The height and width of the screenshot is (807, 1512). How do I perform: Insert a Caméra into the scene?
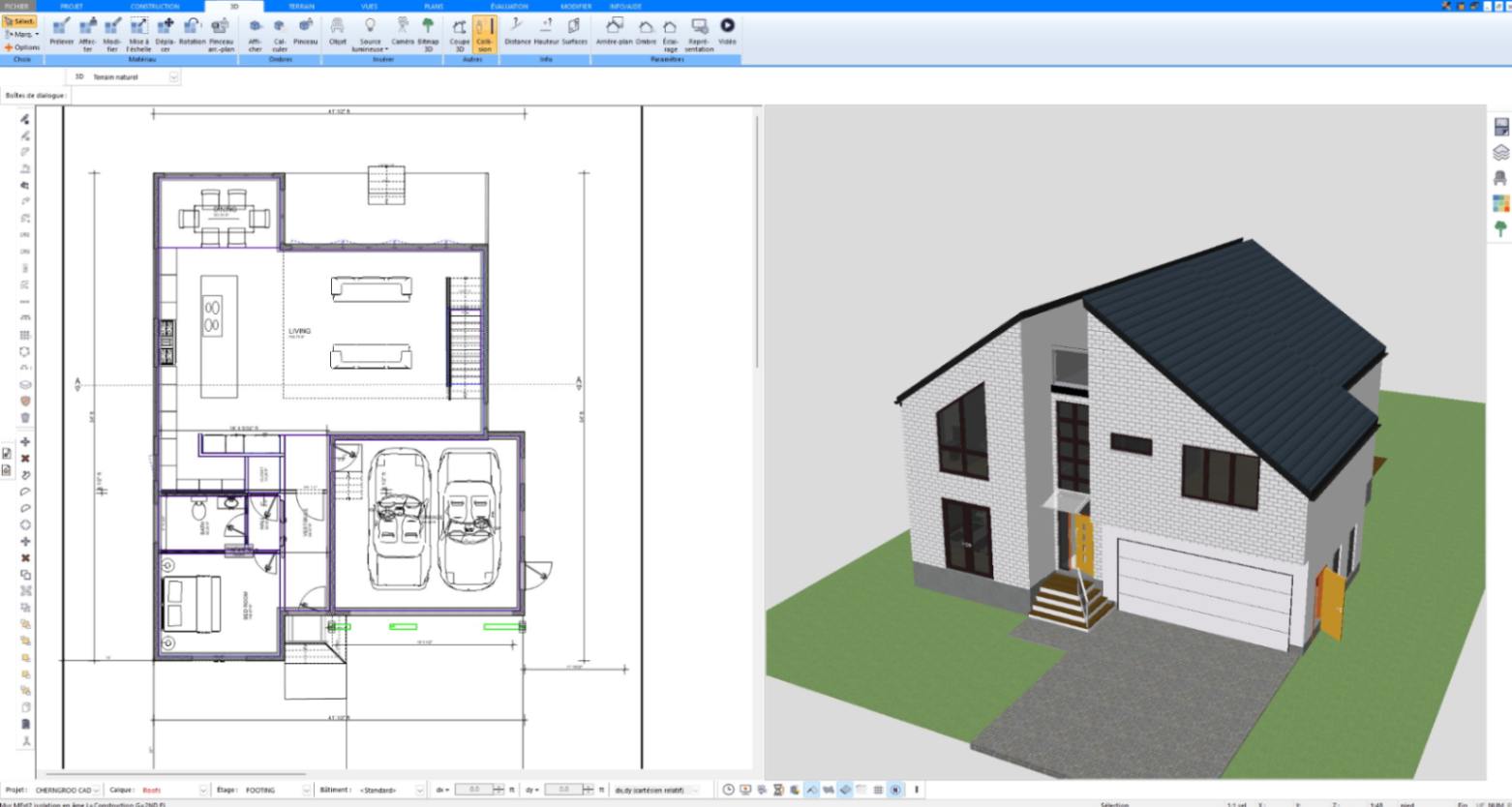(403, 31)
